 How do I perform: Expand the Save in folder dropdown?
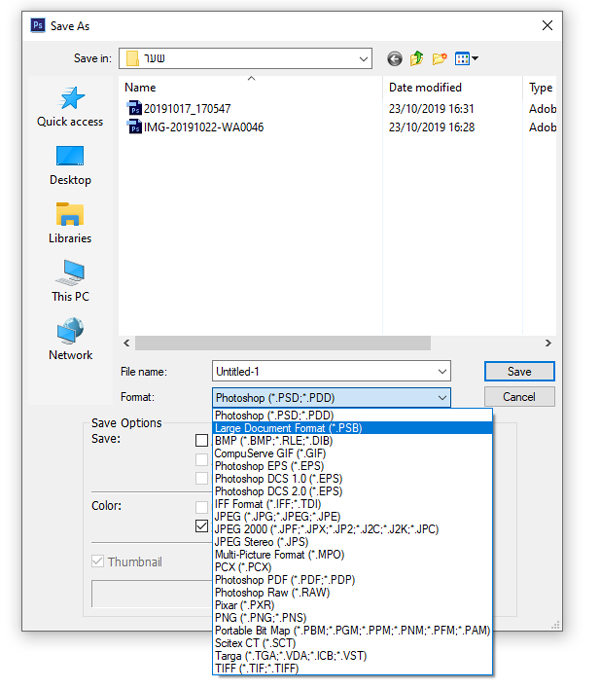pyautogui.click(x=363, y=58)
